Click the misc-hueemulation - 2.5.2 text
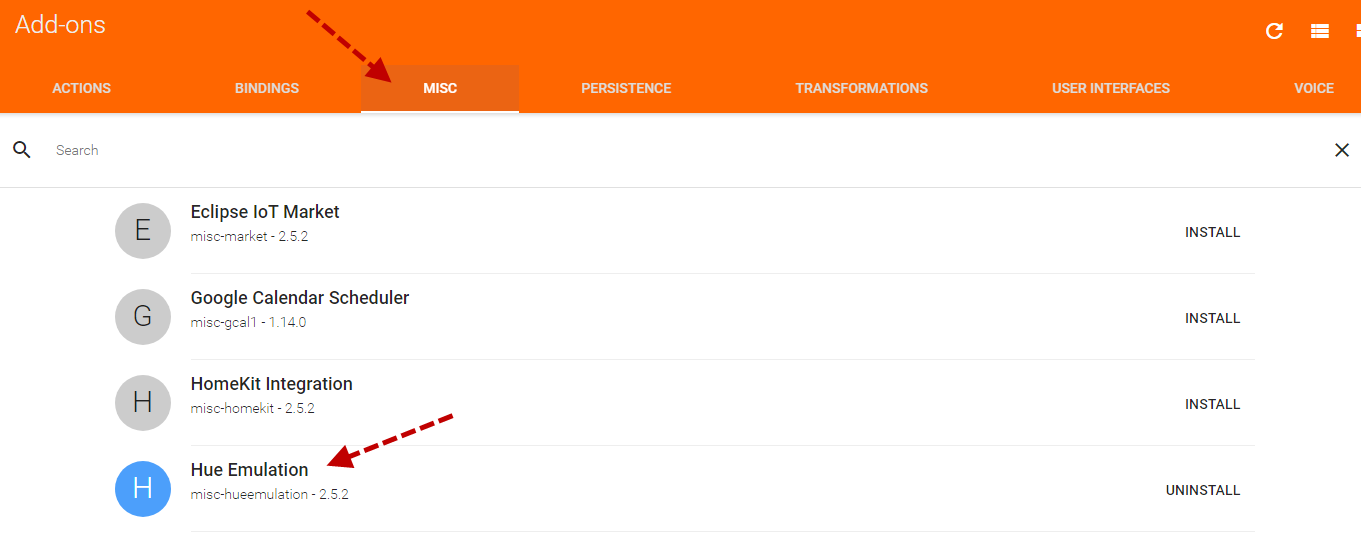Screen dimensions: 1361x537 coord(270,495)
